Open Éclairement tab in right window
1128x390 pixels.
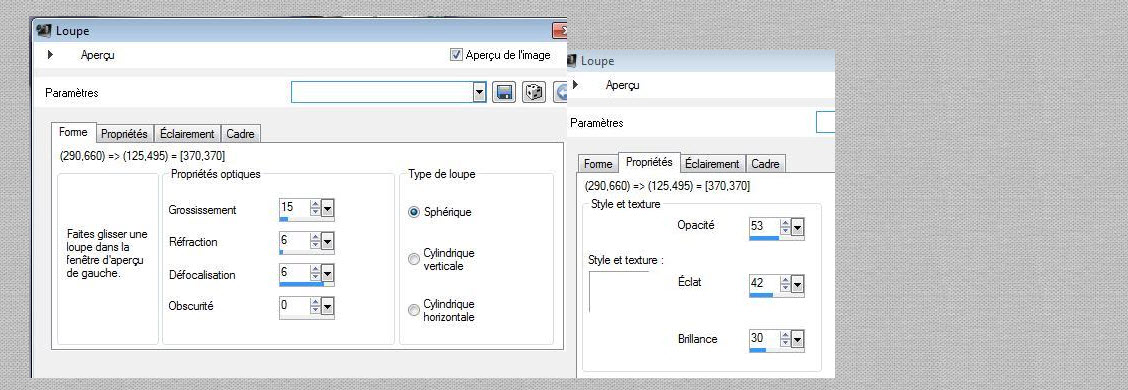tap(712, 164)
